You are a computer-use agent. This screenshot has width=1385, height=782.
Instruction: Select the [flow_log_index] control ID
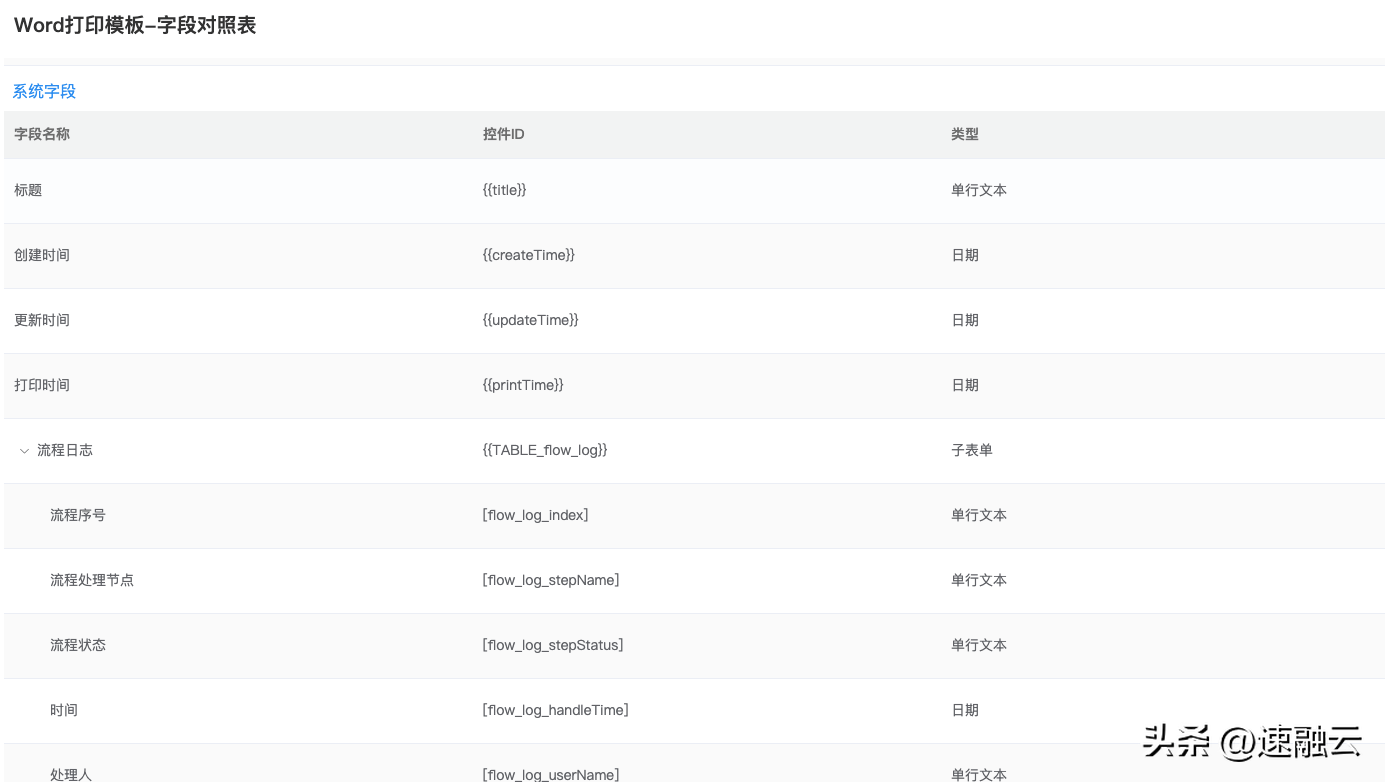pos(535,515)
